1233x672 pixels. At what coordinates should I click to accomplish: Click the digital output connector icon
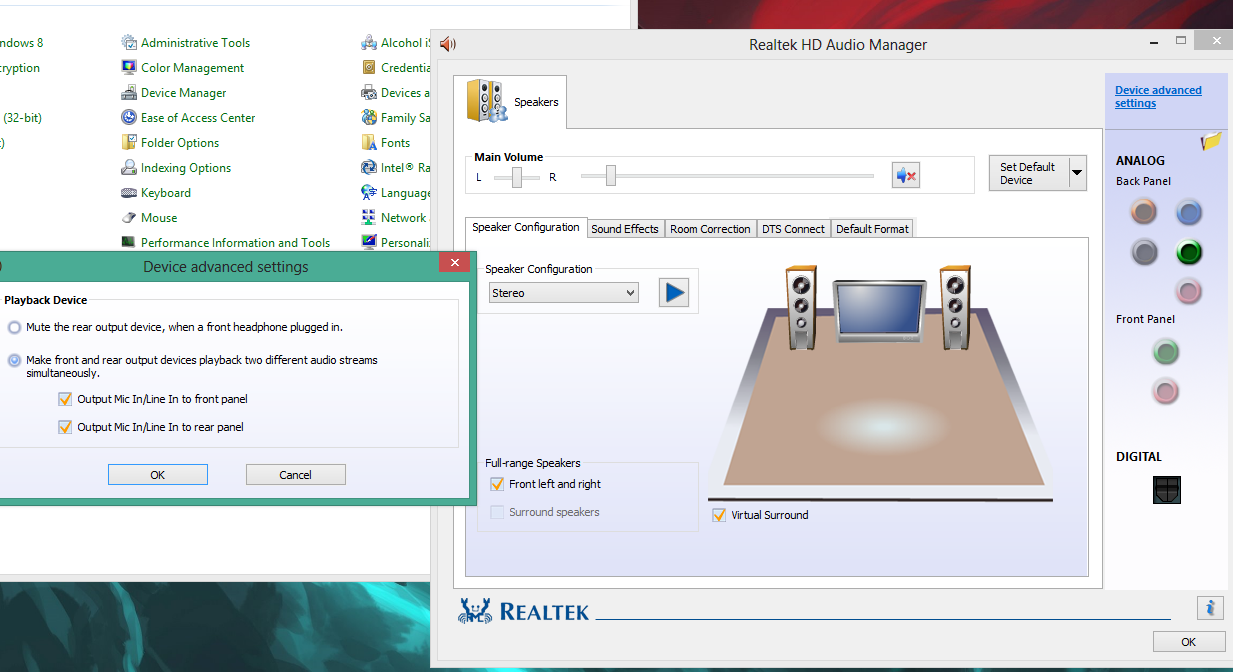1167,489
